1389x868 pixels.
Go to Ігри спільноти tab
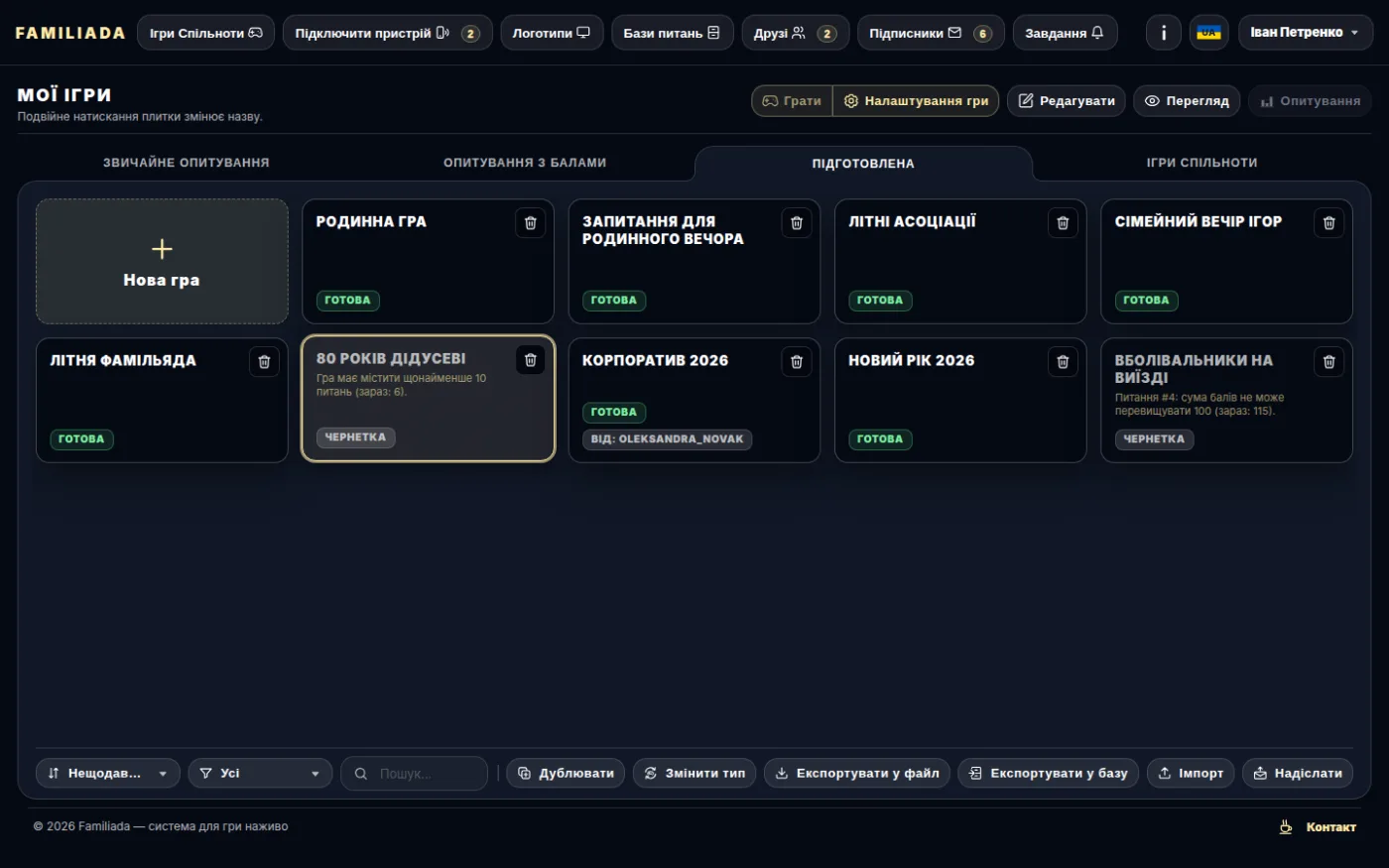[x=1202, y=163]
